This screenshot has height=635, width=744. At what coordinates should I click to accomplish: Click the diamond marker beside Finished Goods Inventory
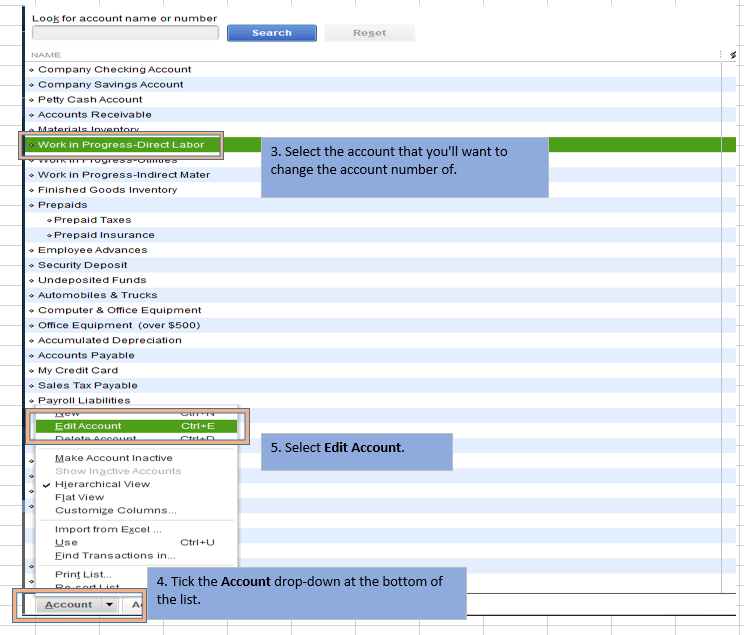(31, 190)
